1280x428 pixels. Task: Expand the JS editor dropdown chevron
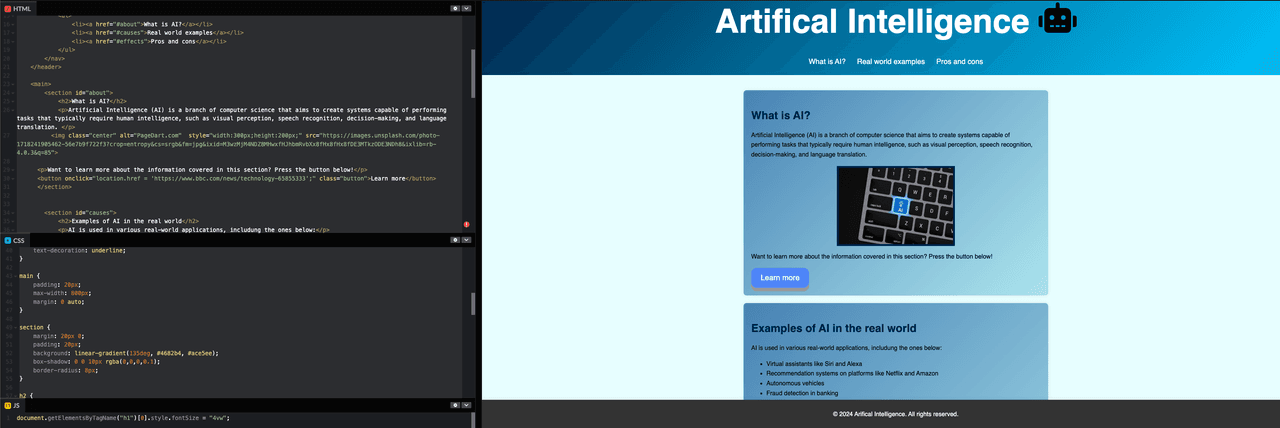point(467,405)
